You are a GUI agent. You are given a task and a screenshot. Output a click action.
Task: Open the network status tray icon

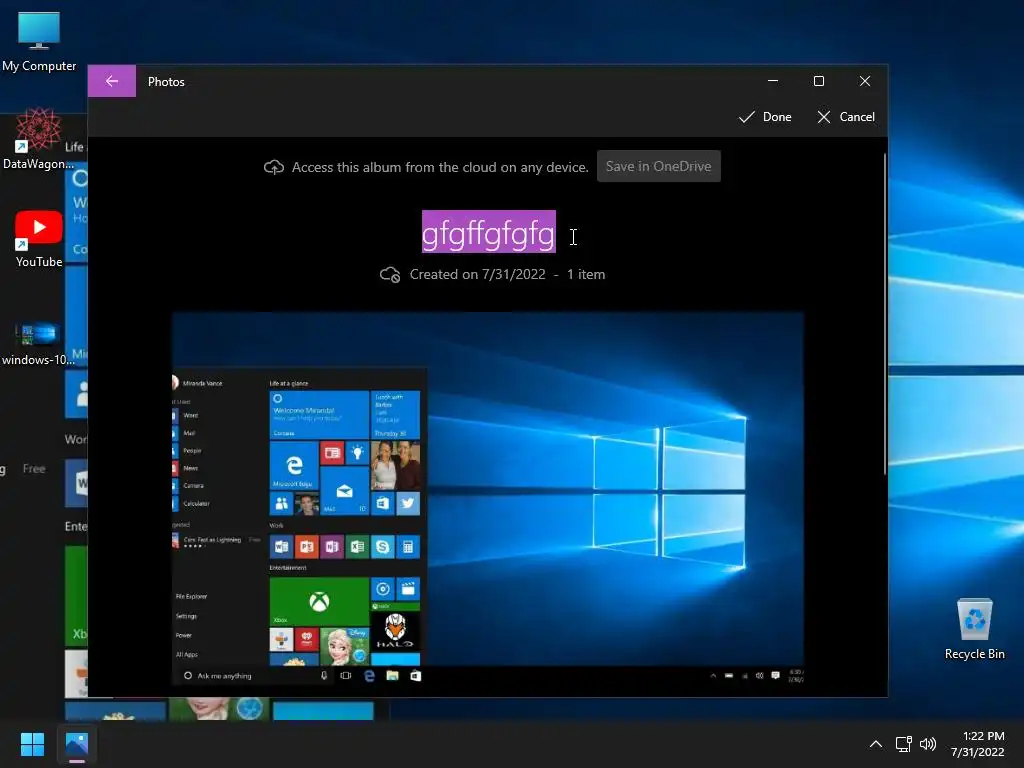point(903,744)
